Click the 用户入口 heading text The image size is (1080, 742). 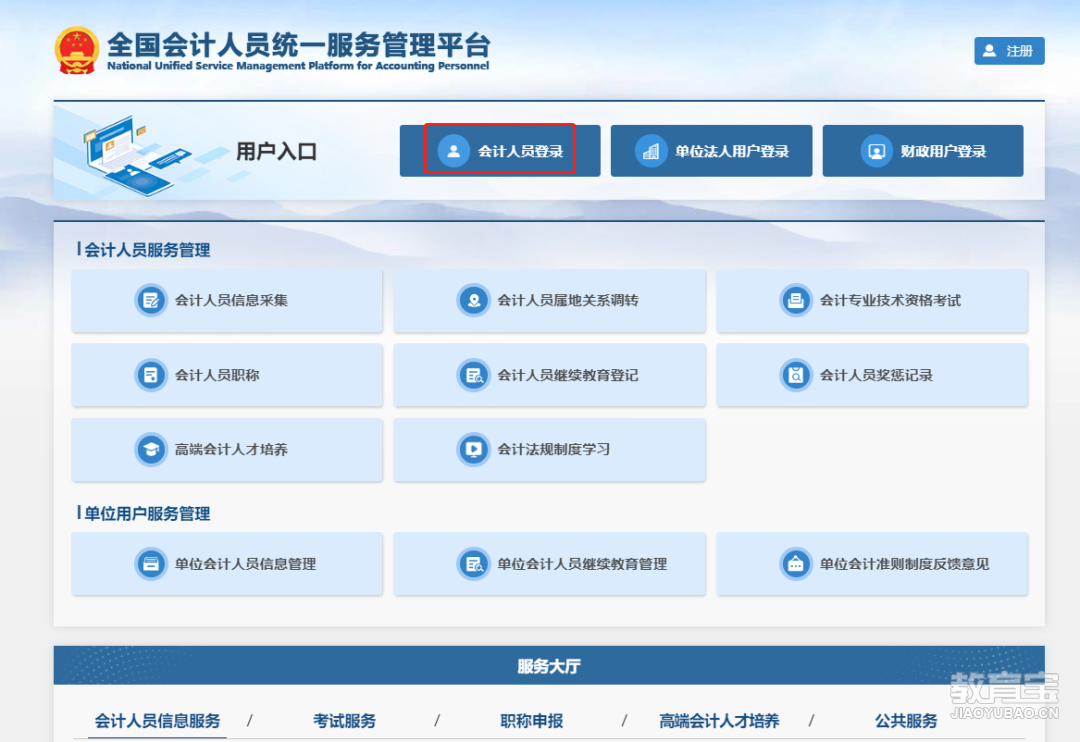coord(276,152)
